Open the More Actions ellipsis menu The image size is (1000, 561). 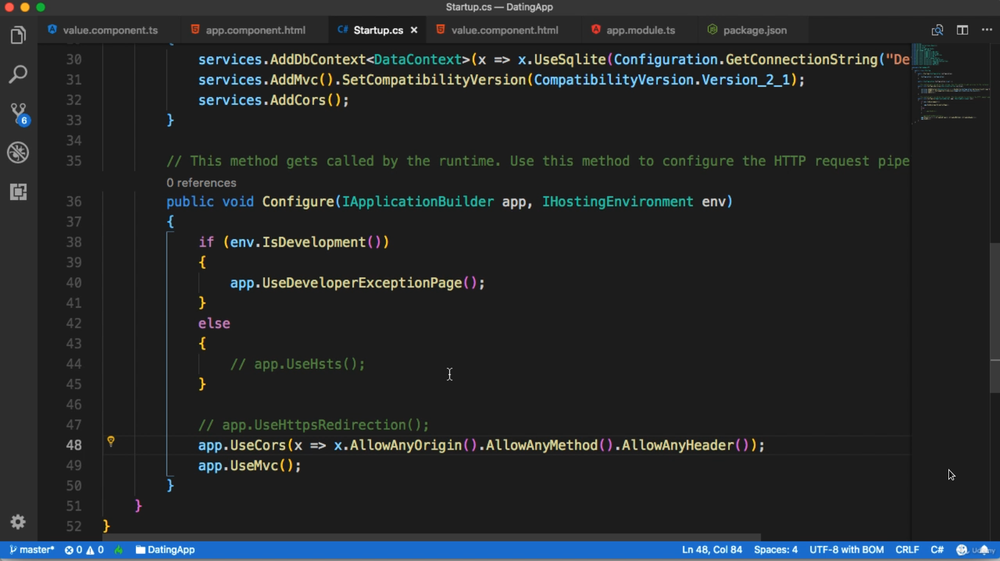click(x=987, y=30)
